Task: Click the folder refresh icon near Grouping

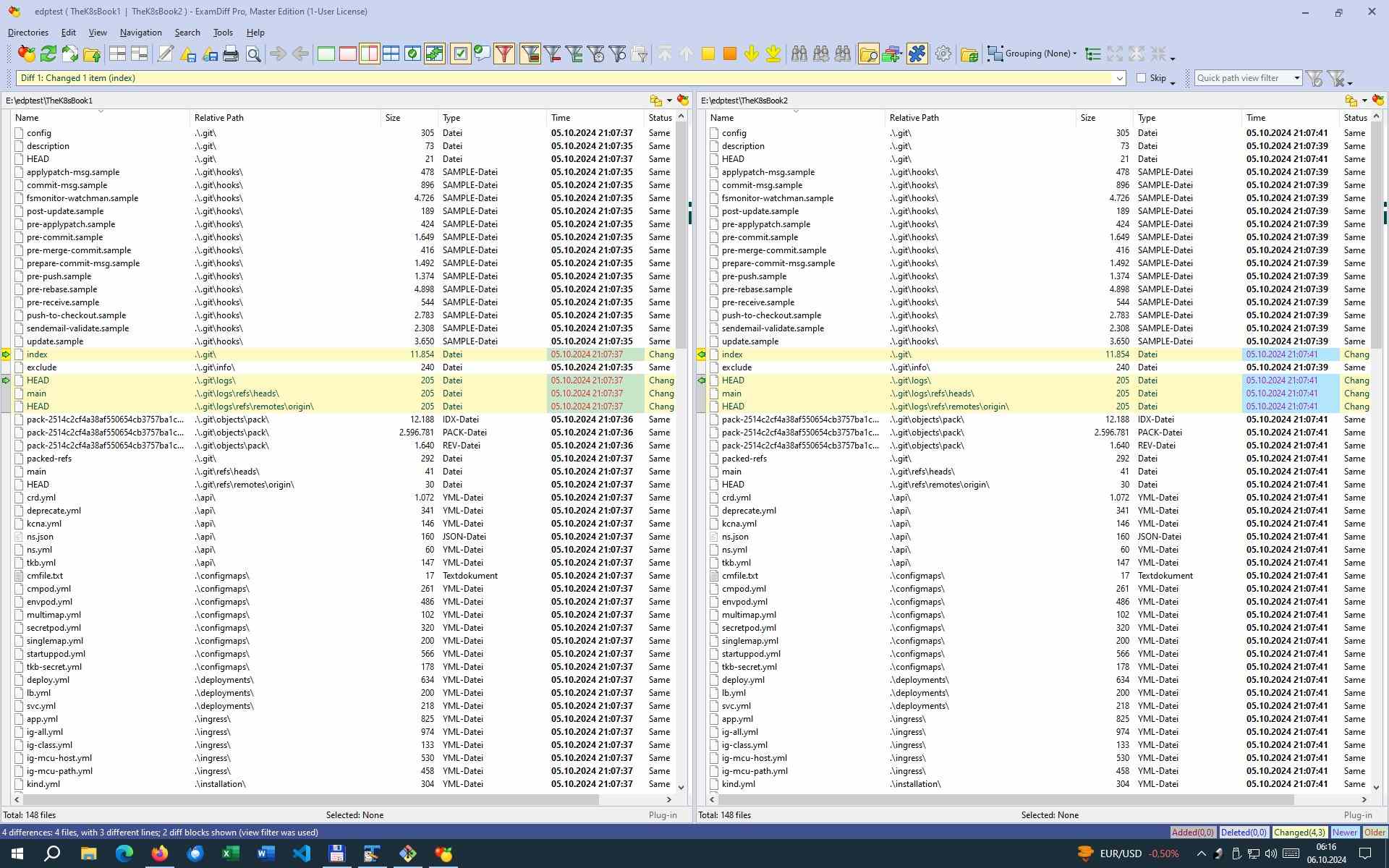Action: click(x=969, y=54)
